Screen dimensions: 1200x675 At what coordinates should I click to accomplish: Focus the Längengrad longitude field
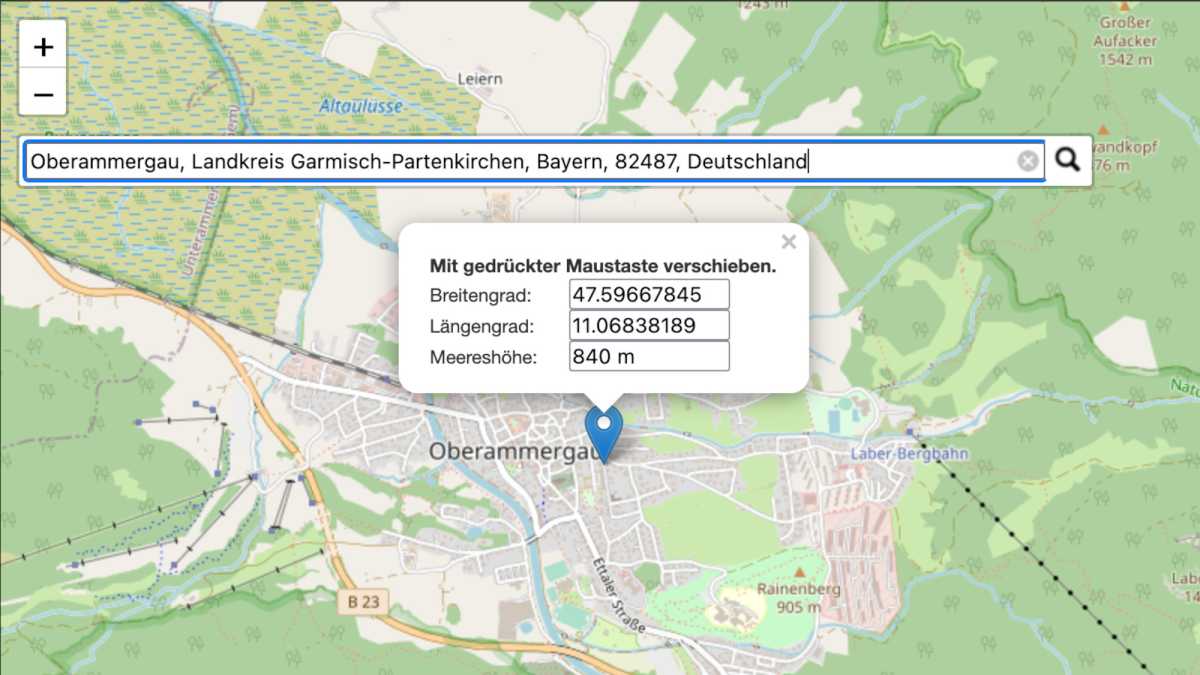tap(648, 326)
